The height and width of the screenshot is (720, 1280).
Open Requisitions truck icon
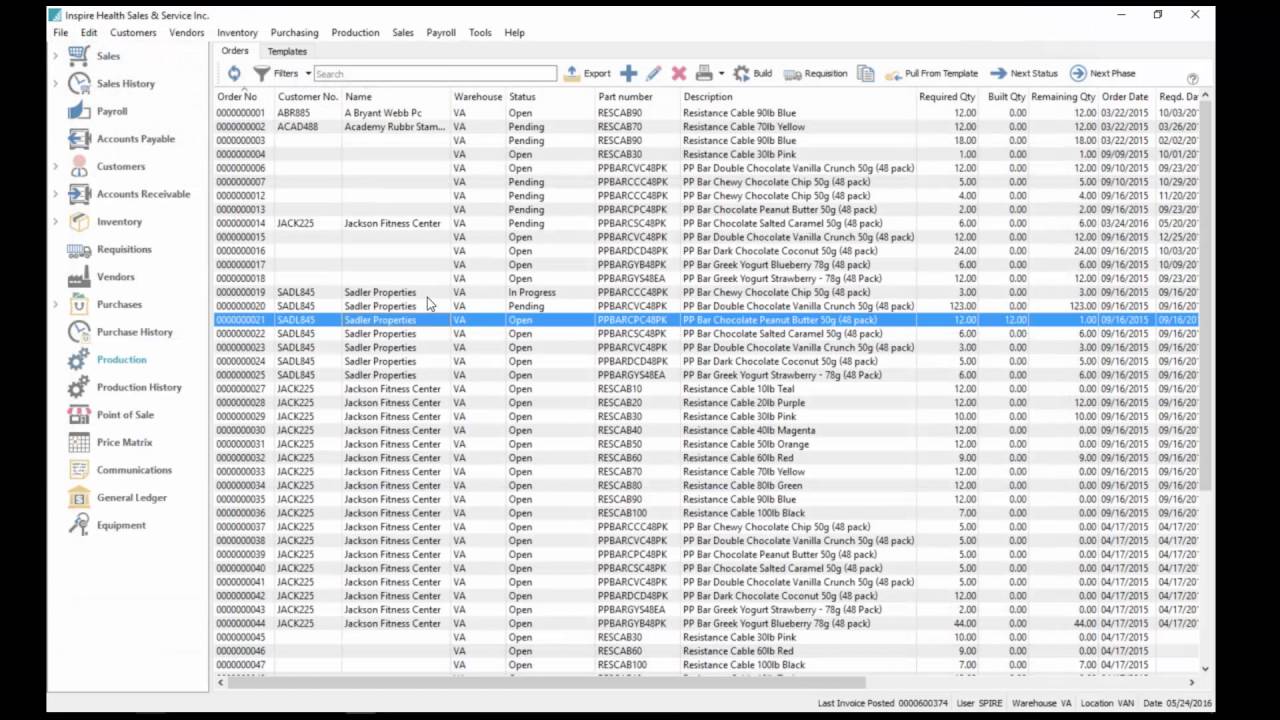click(x=79, y=249)
